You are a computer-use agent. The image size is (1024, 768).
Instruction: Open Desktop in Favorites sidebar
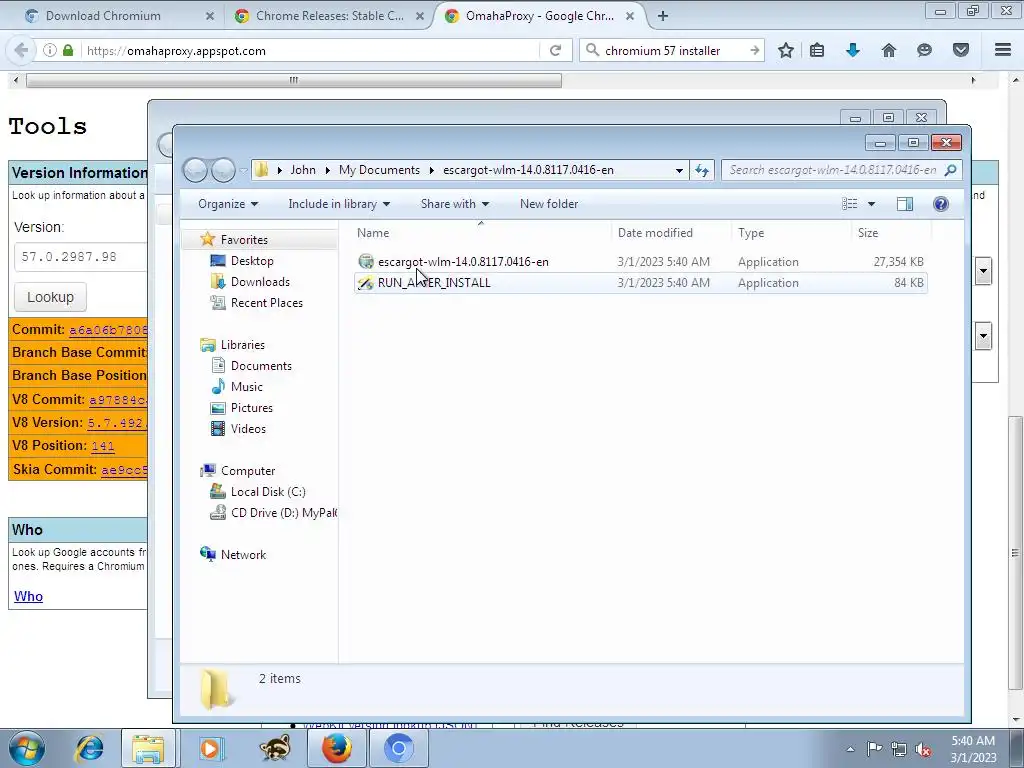click(252, 261)
